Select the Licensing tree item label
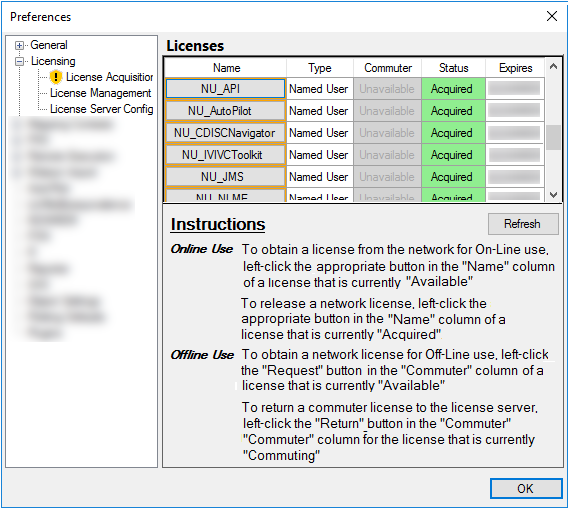 [x=53, y=61]
